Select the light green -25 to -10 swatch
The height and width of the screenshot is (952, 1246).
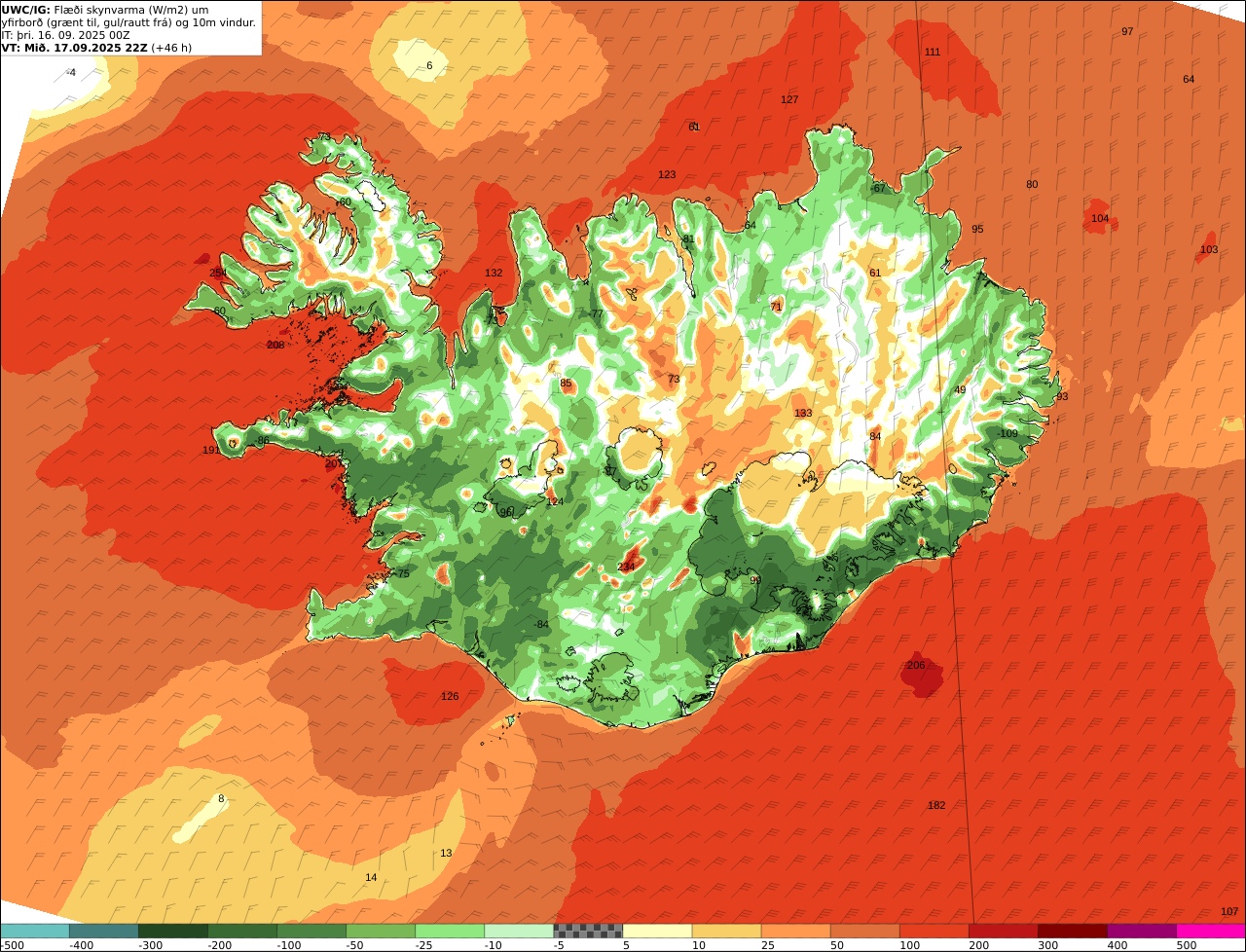(450, 931)
